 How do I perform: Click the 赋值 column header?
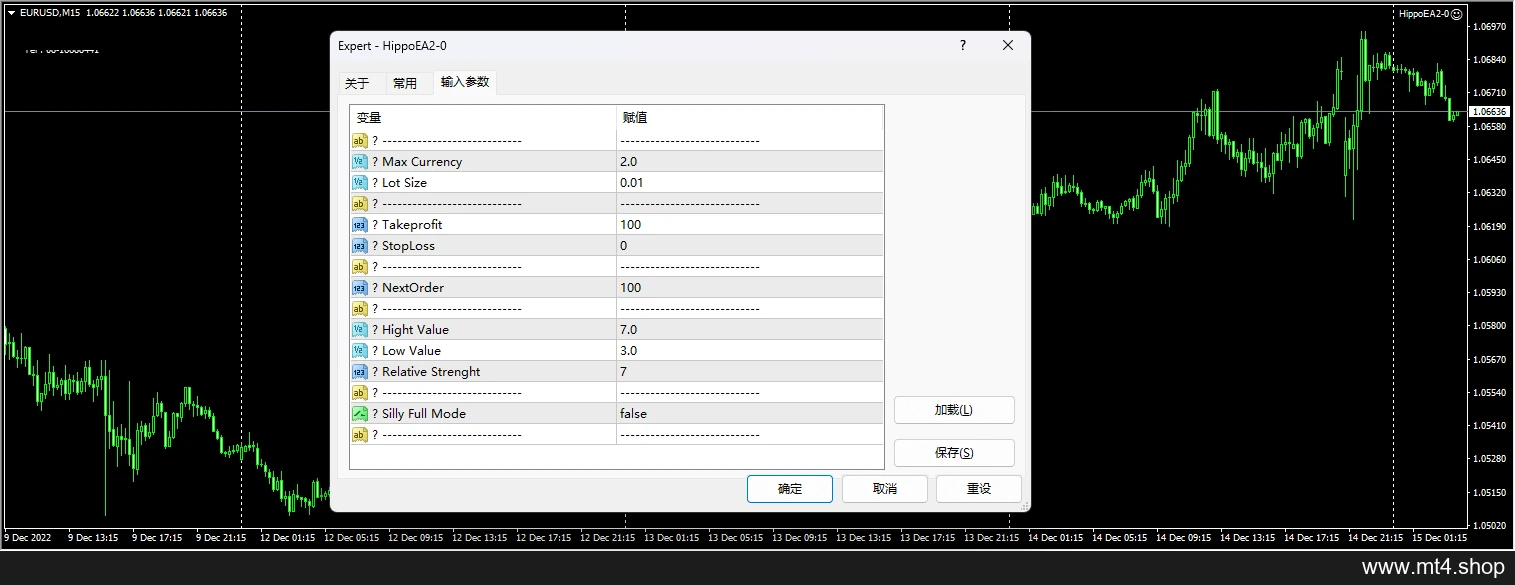click(x=750, y=118)
